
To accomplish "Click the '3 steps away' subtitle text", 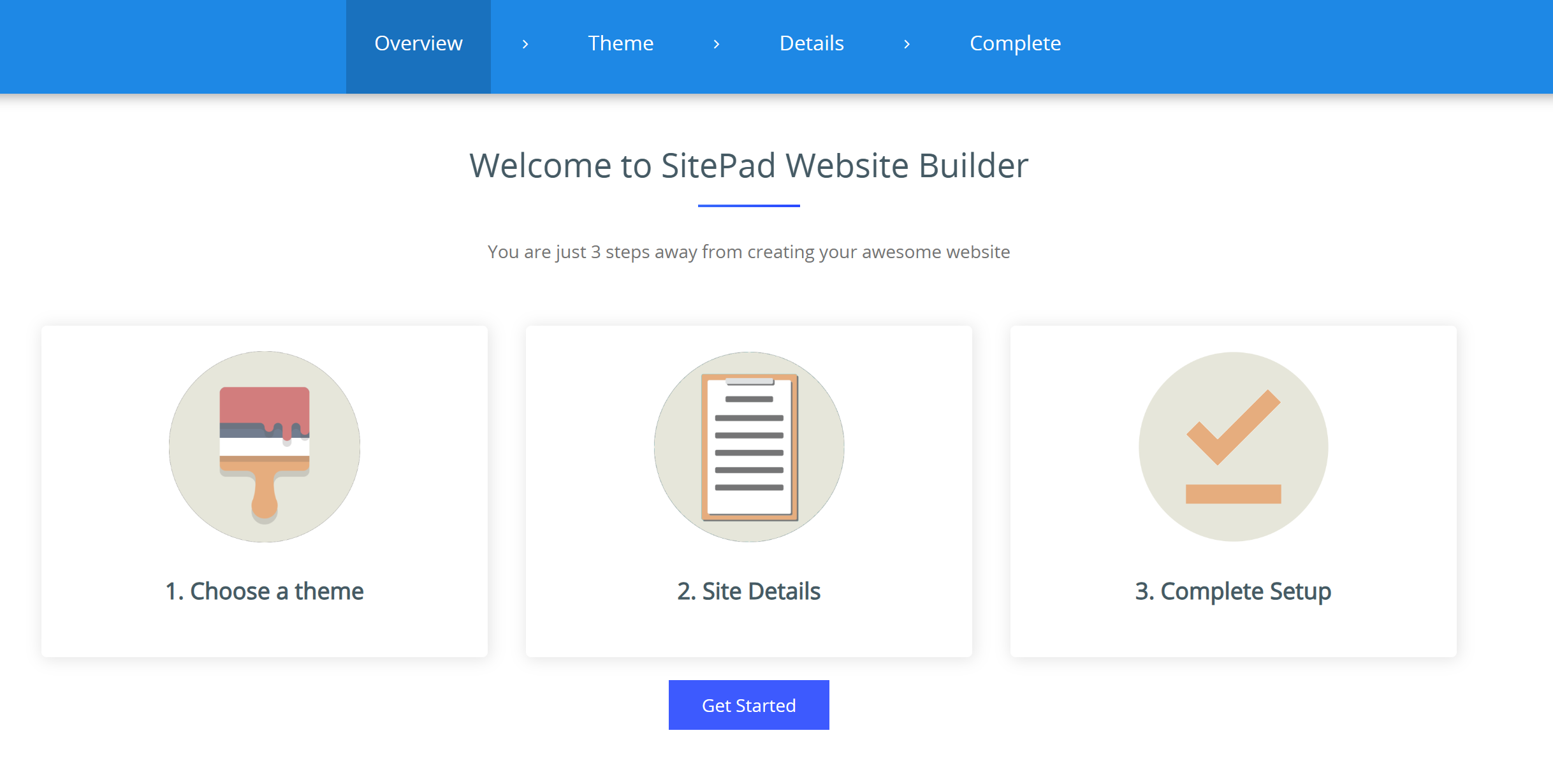I will 749,252.
